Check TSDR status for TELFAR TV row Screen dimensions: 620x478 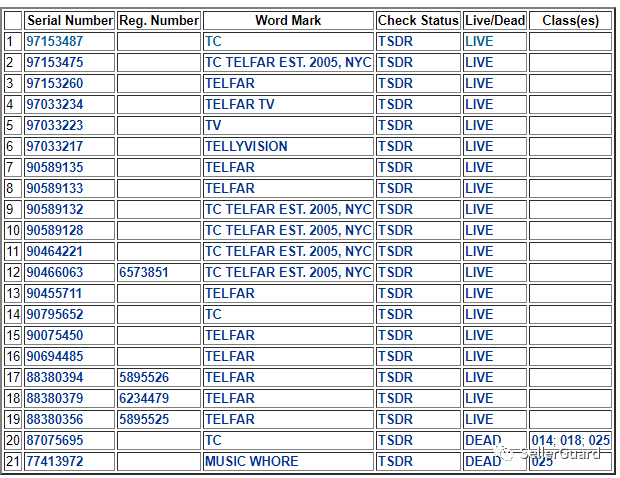(395, 104)
